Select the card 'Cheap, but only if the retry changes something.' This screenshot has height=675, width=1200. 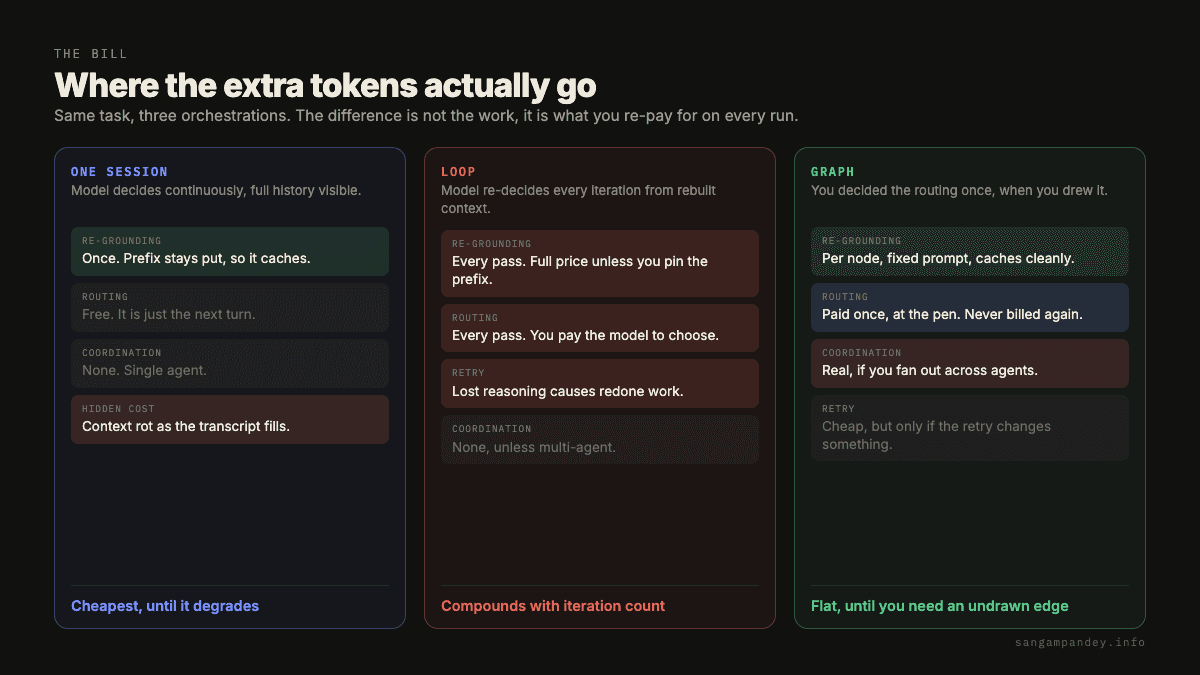tap(970, 428)
